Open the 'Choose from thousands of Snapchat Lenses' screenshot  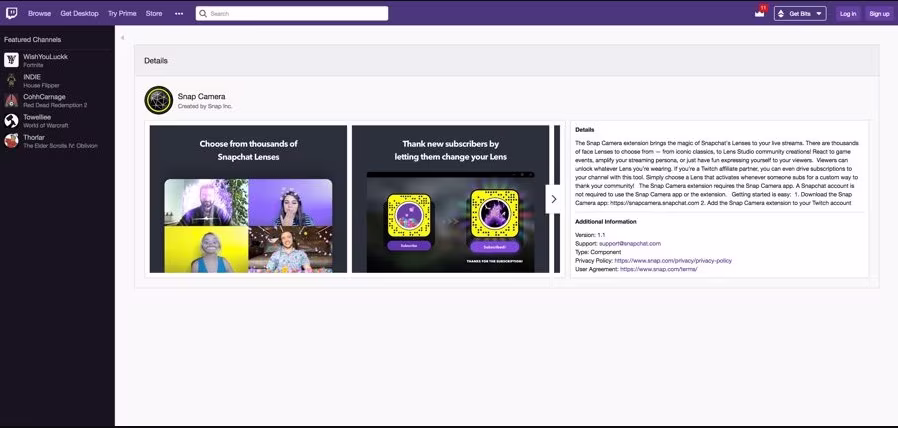click(248, 199)
